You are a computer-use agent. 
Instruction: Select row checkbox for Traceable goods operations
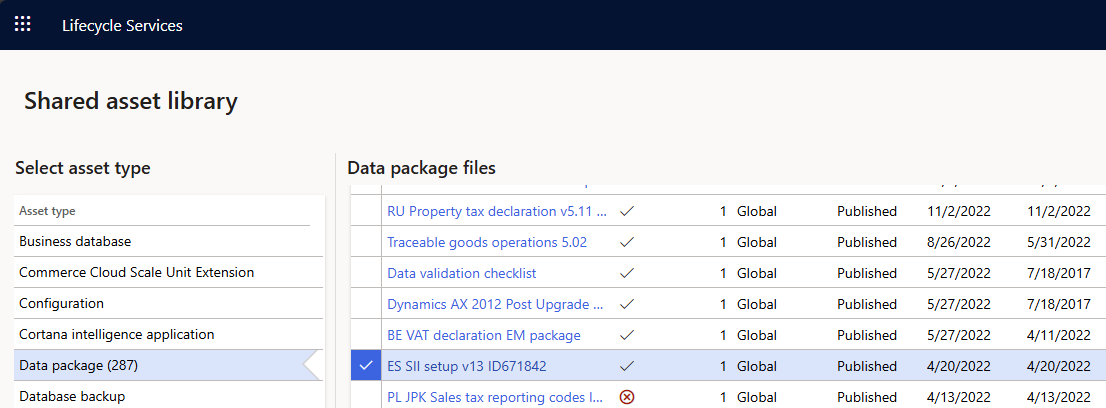[x=365, y=242]
